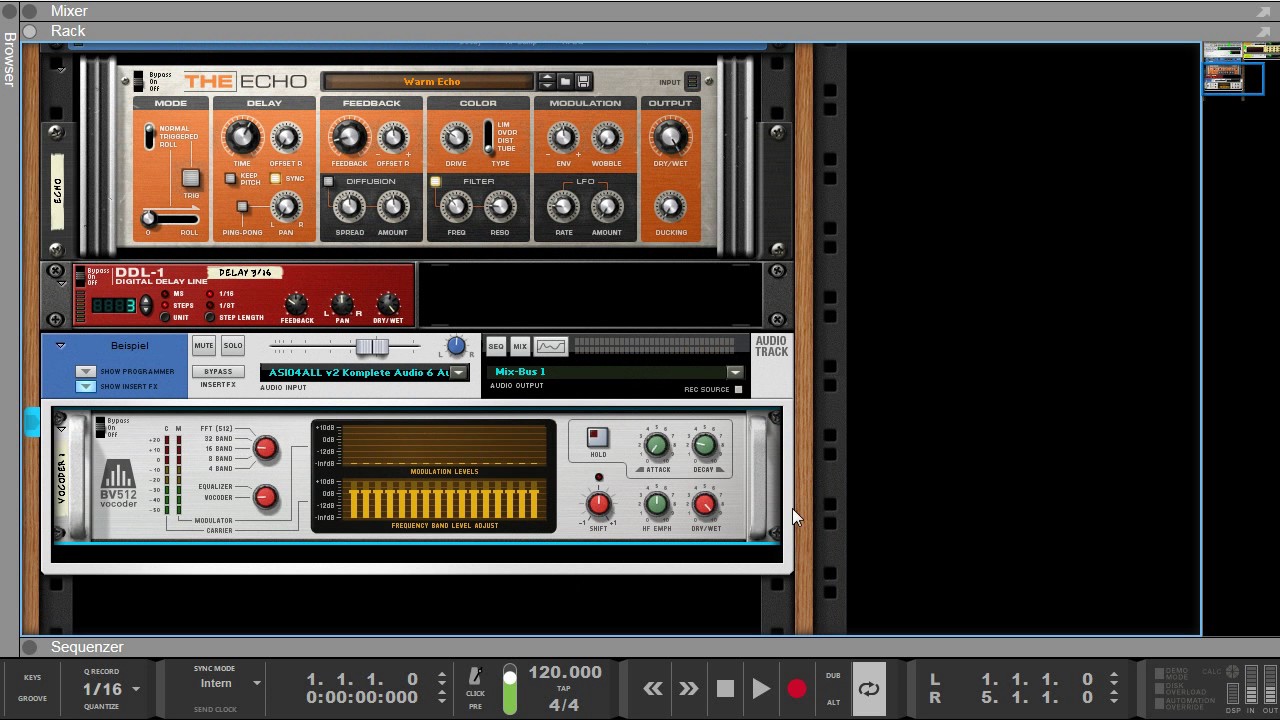The height and width of the screenshot is (720, 1280).
Task: Toggle the REC SOURCE checkbox
Action: click(x=738, y=389)
